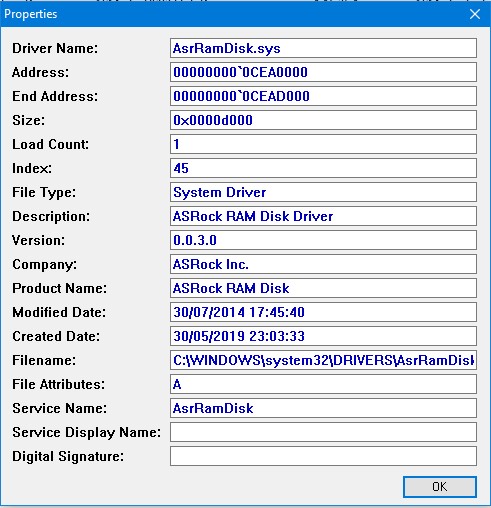Click the 'Digital Signature:' label
Viewport: 491px width, 508px height.
[68, 457]
